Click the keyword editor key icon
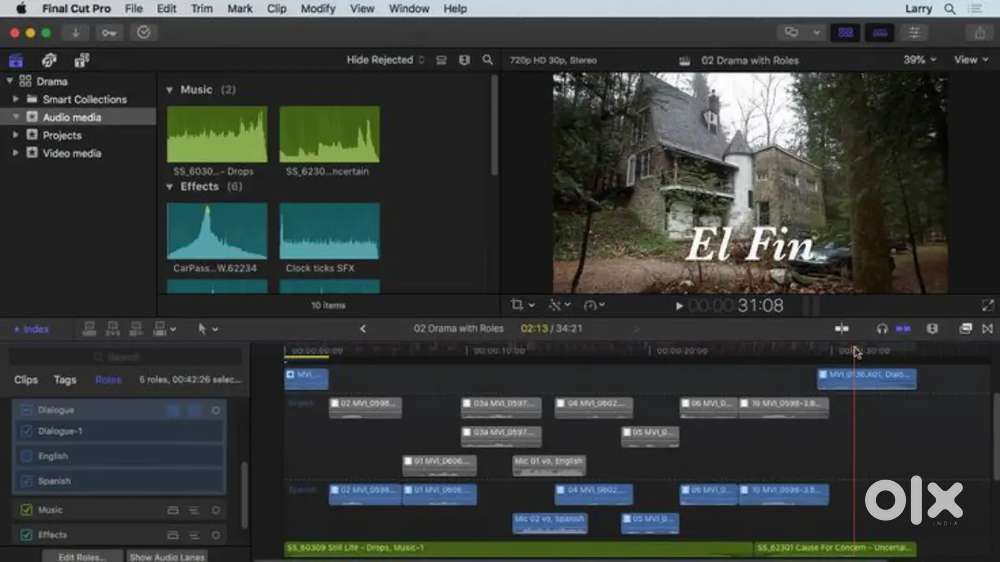1000x562 pixels. [110, 33]
